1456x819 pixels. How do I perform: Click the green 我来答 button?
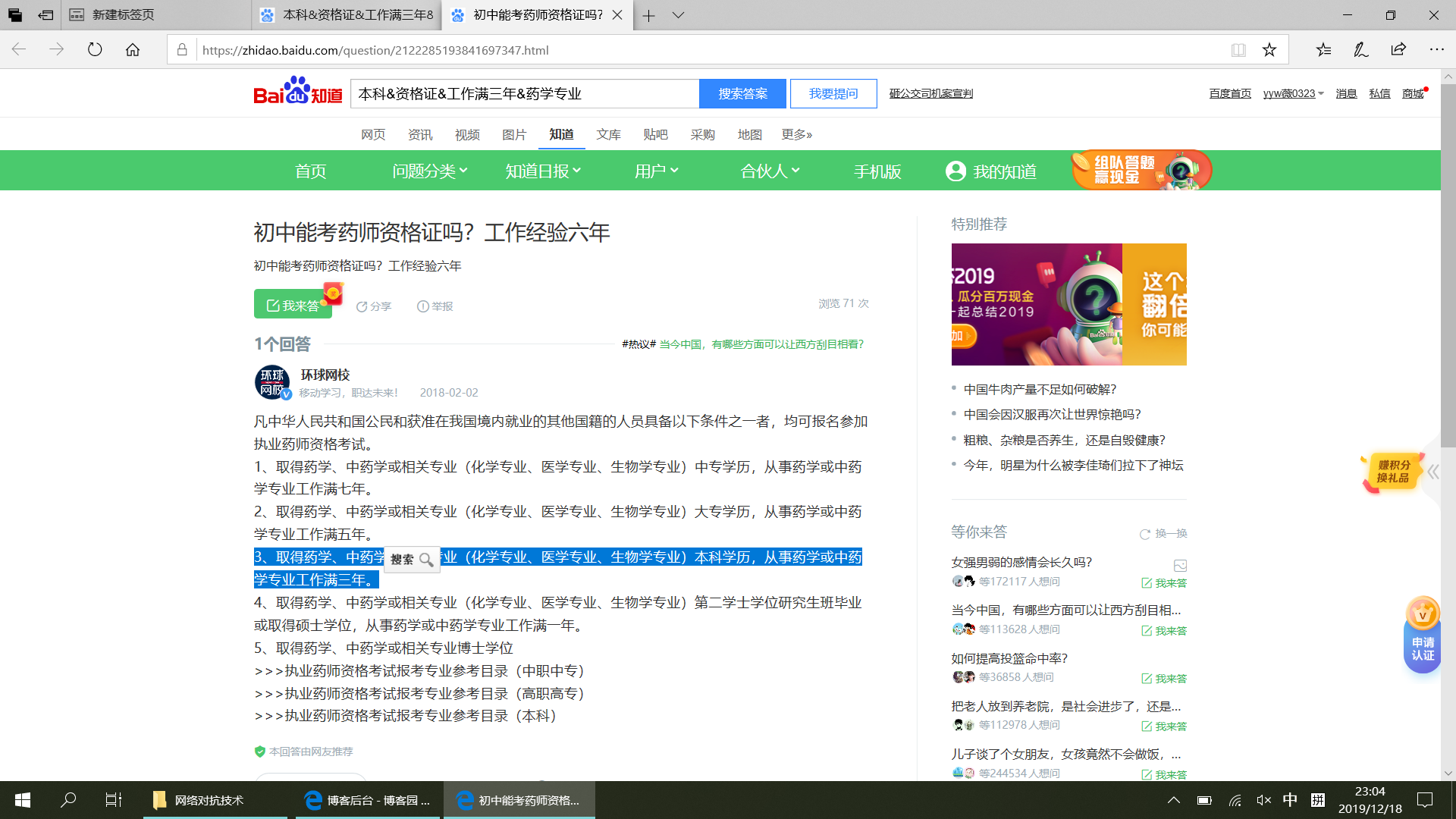click(293, 305)
